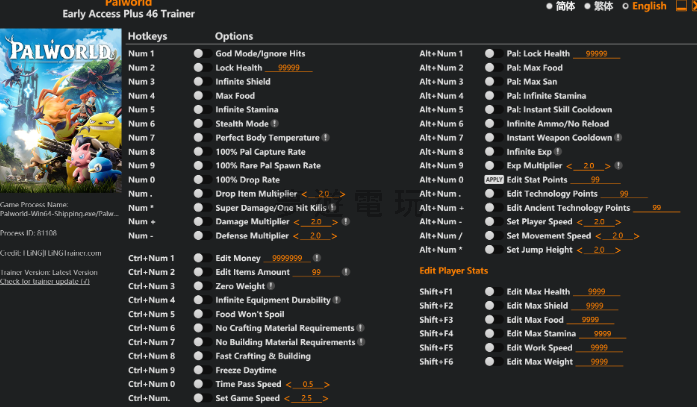Click the info icon next to Infinite Exp

coord(558,152)
